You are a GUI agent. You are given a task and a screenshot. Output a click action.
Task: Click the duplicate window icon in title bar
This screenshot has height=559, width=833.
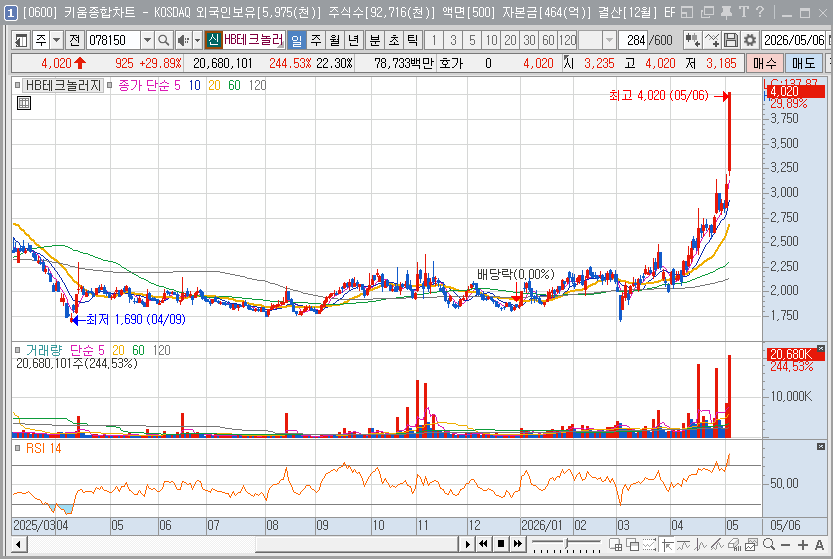[707, 12]
